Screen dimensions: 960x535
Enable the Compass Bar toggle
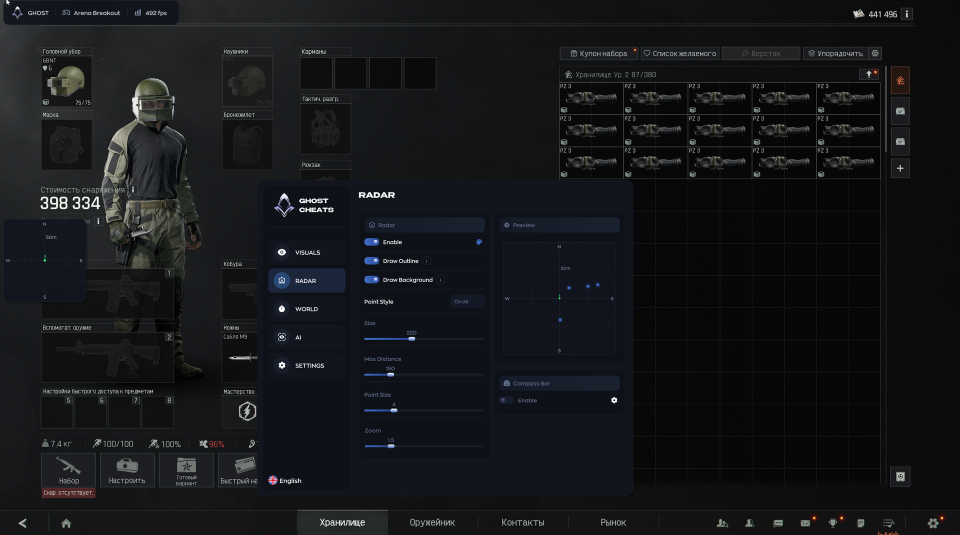[x=506, y=400]
